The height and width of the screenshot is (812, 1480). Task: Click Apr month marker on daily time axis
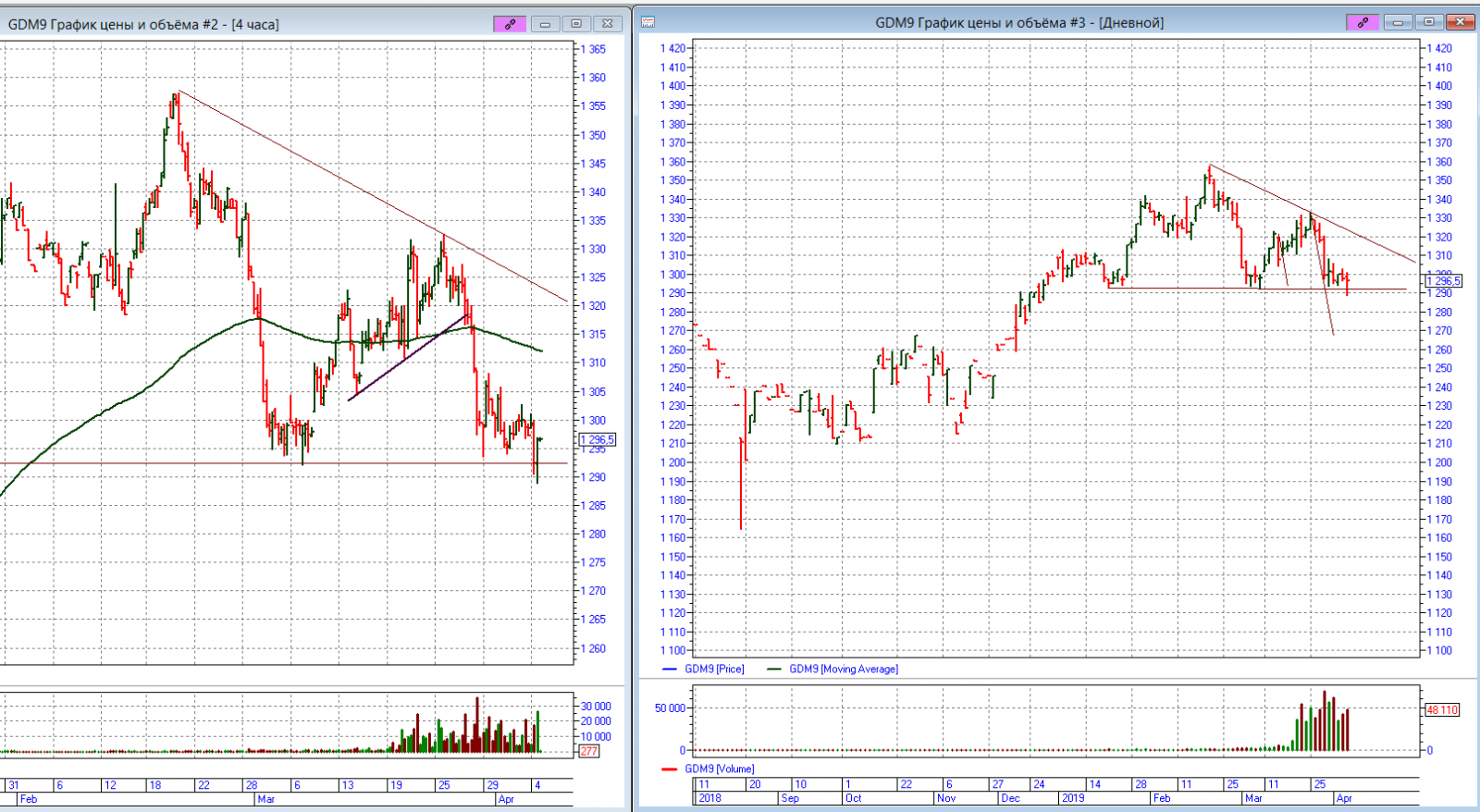point(1344,798)
